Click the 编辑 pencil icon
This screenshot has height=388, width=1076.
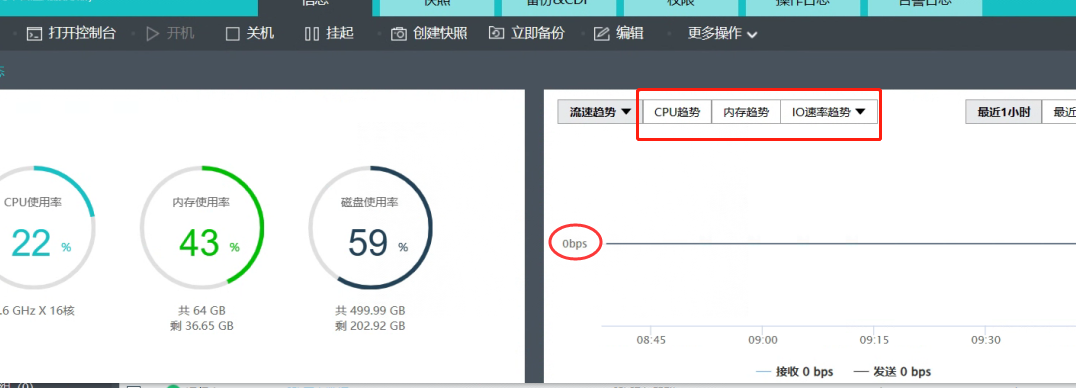click(x=602, y=34)
